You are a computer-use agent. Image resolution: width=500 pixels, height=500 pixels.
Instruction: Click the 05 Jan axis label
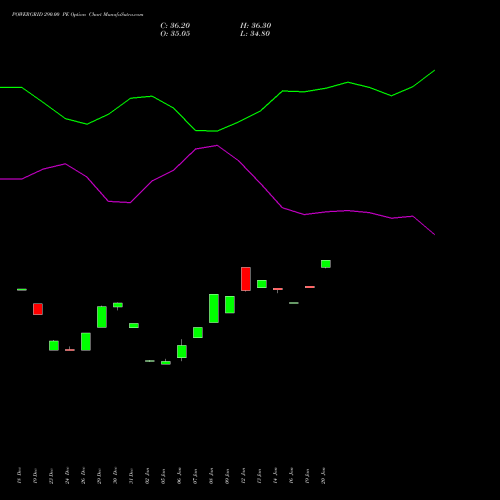point(163,476)
